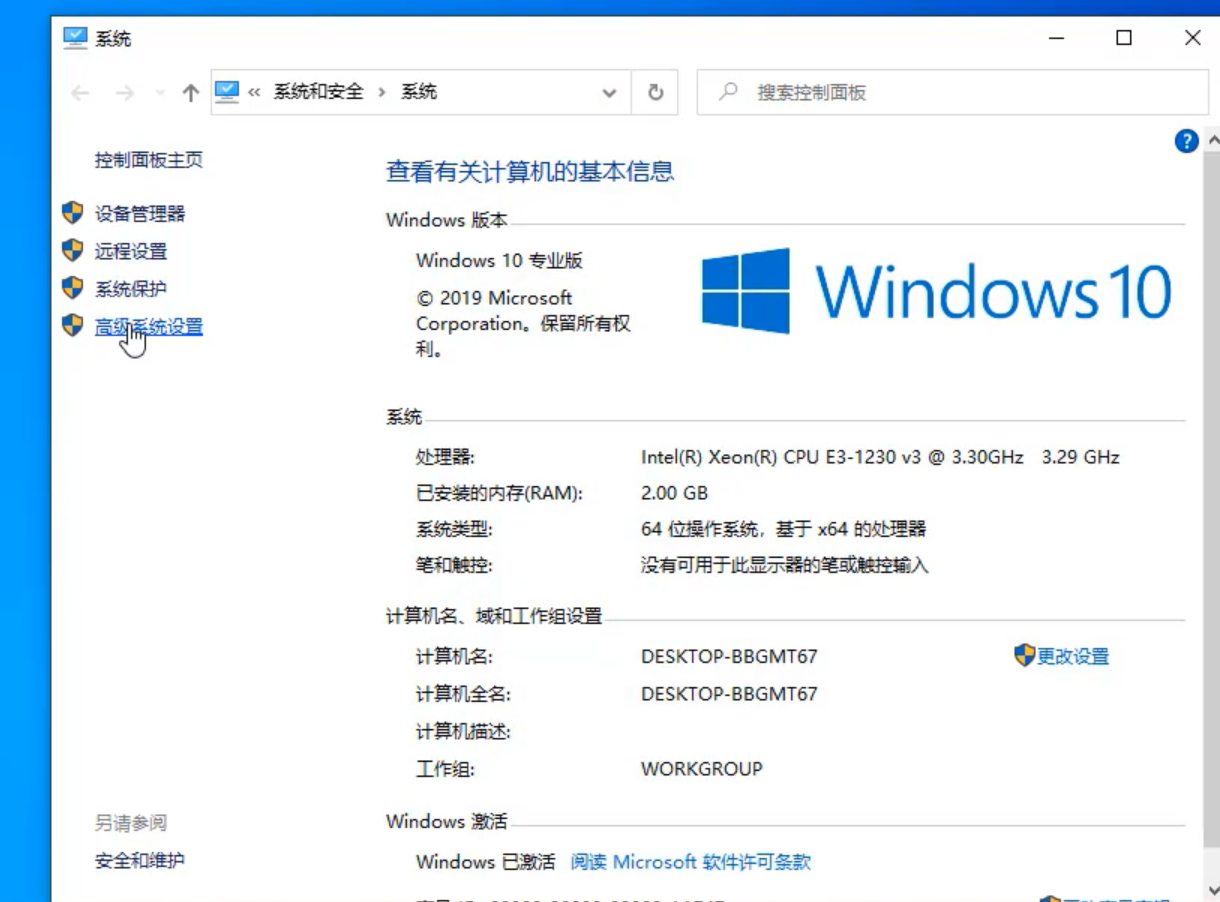Select processor value Intel(R) Xeon(R) CPU text
Image resolution: width=1220 pixels, height=902 pixels.
(x=880, y=457)
